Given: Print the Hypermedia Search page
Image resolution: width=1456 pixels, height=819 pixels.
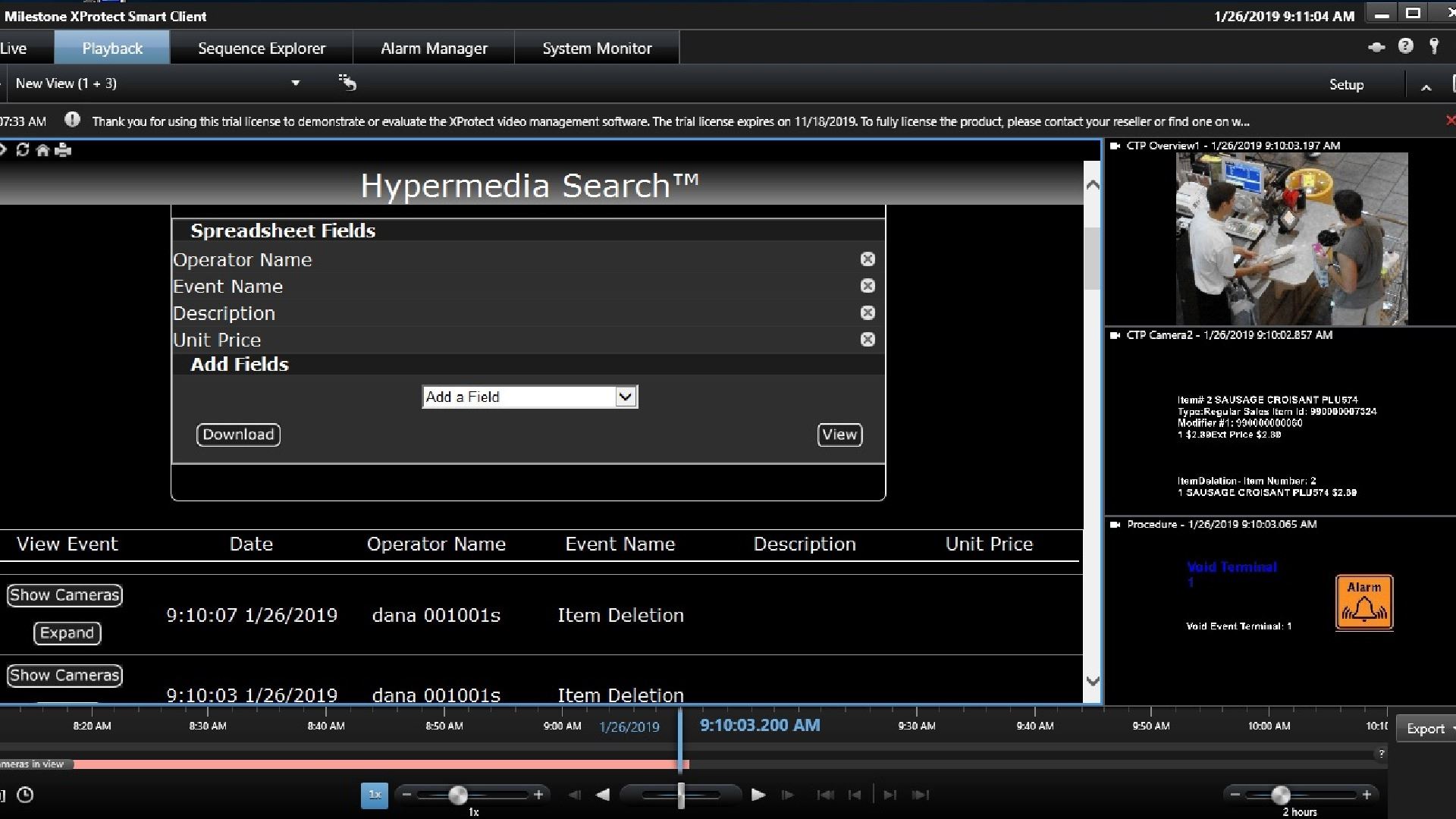Looking at the screenshot, I should coord(64,150).
